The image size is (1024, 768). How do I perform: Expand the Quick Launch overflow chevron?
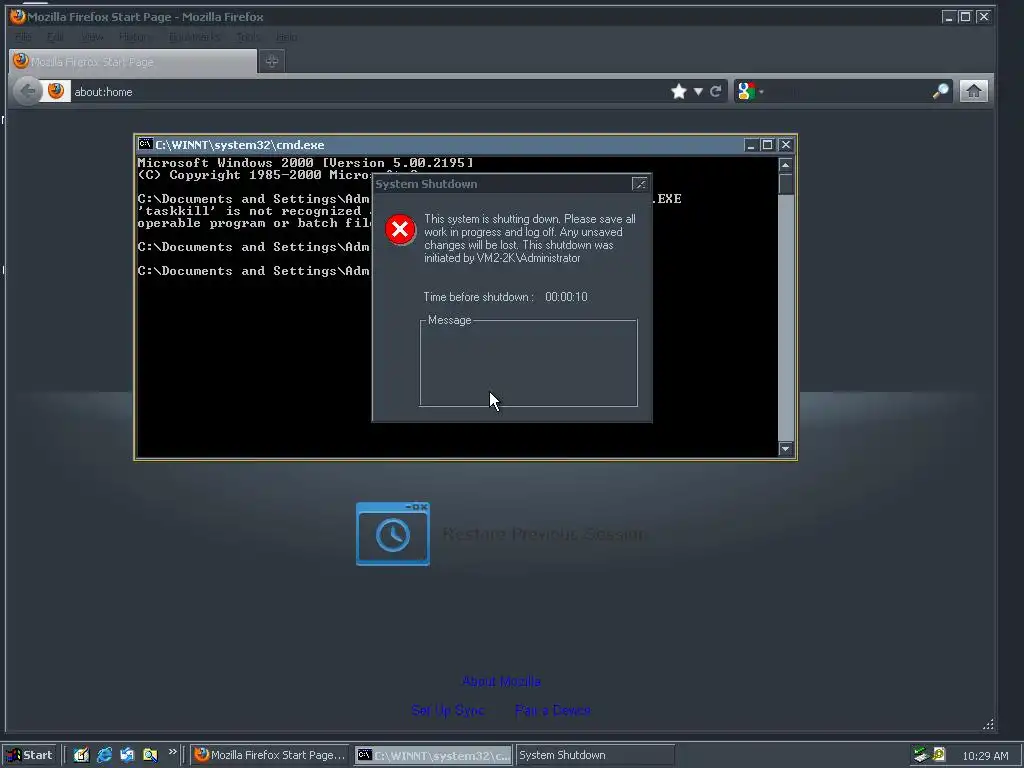tap(172, 752)
